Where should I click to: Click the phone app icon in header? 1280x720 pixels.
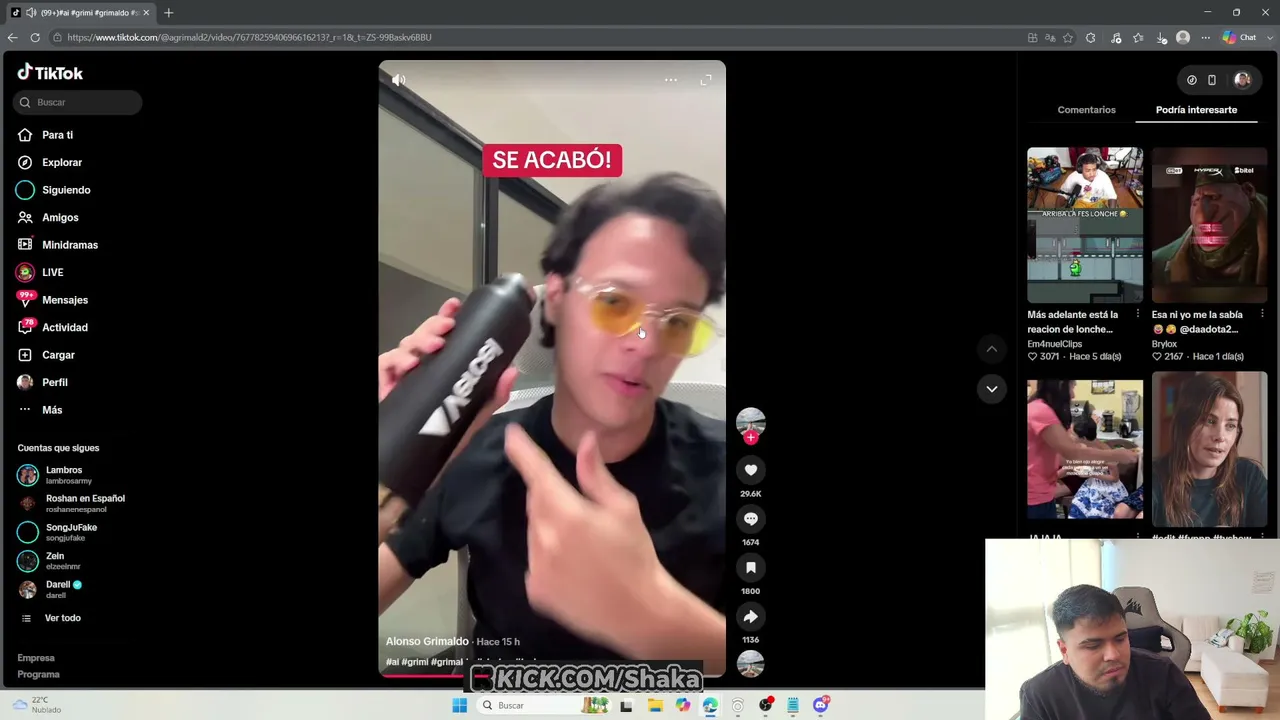(x=1212, y=80)
